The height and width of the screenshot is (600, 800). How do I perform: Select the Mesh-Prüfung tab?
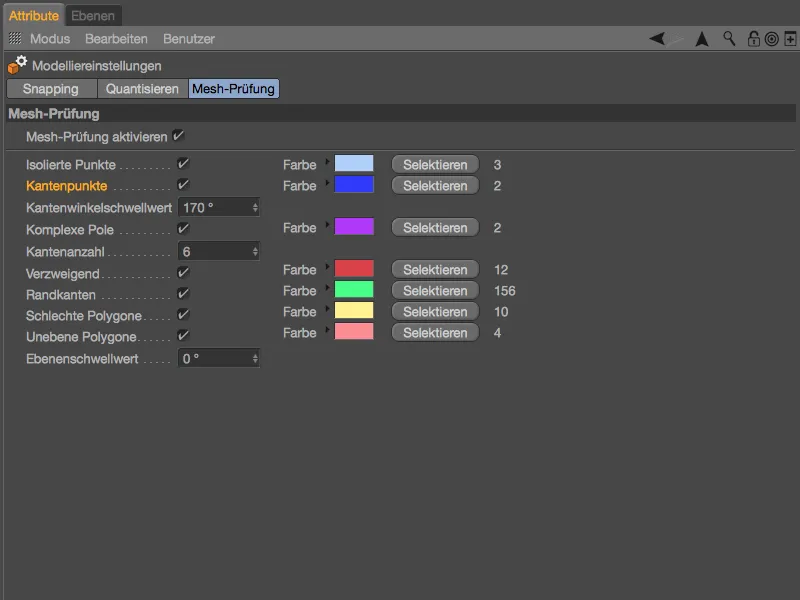tap(234, 89)
